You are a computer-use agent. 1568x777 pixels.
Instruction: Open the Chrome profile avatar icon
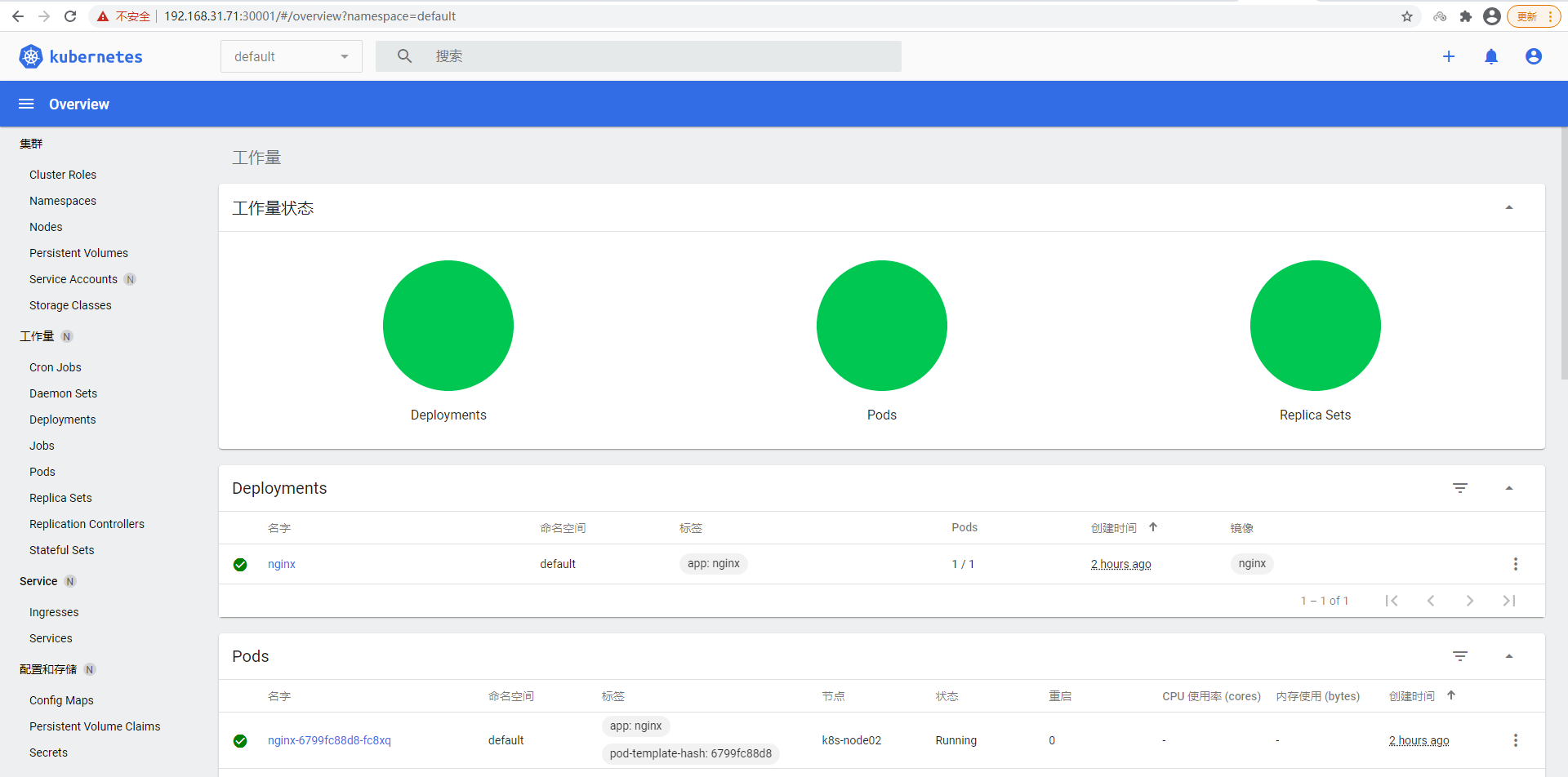1492,16
